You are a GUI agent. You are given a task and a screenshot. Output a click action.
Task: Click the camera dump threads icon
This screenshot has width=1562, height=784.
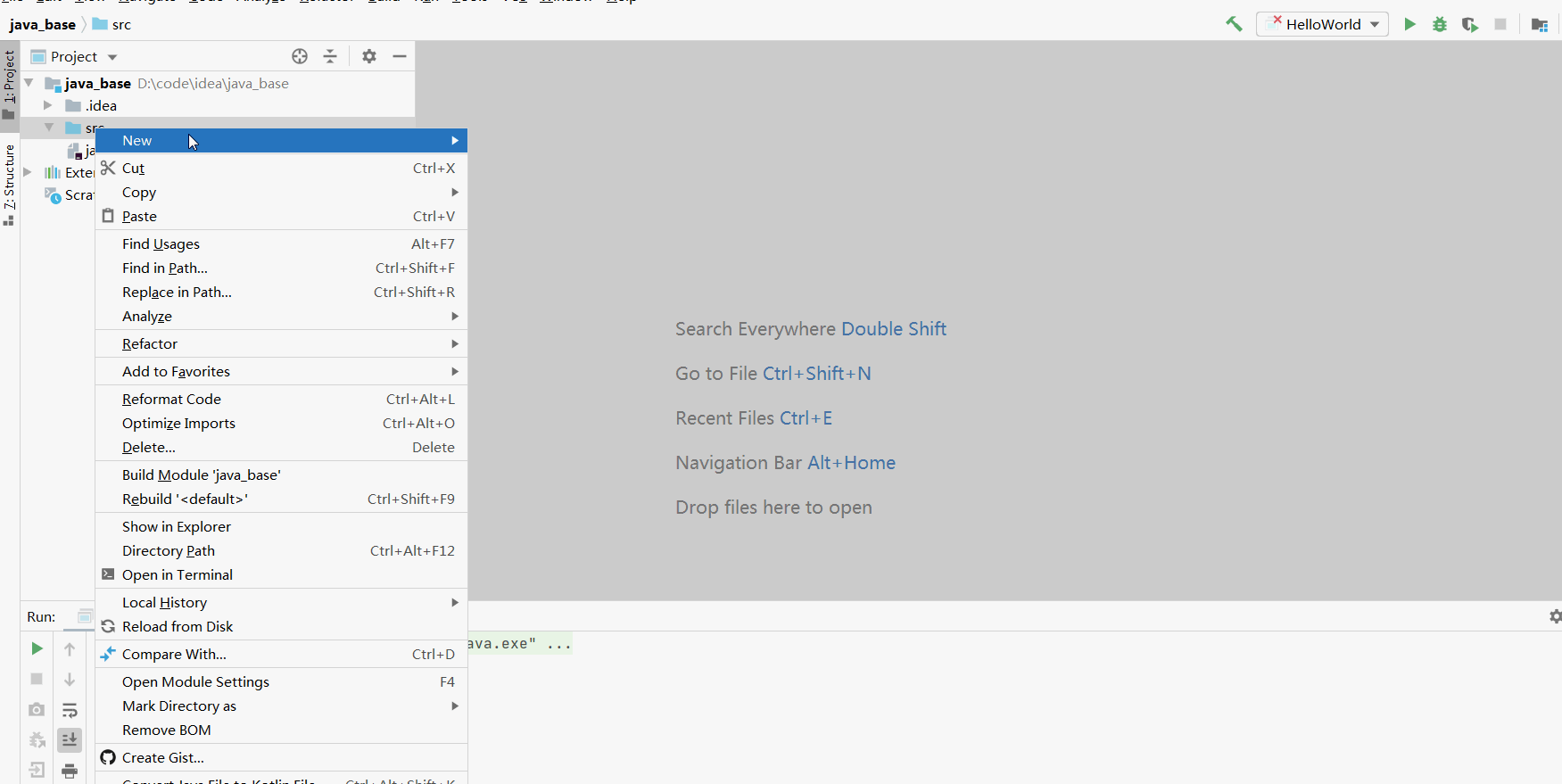[37, 710]
